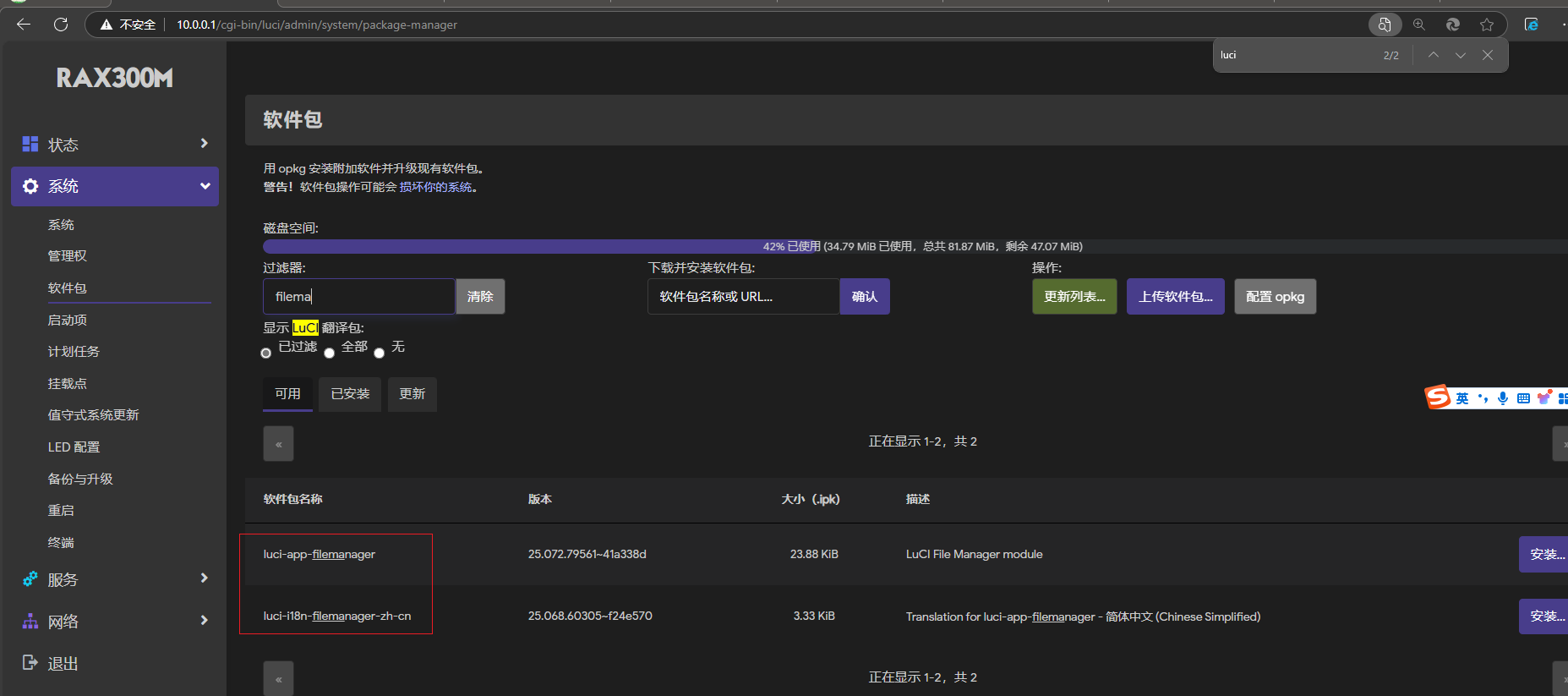Click luci-app-filemanager package name
Image resolution: width=1568 pixels, height=696 pixels.
click(320, 555)
